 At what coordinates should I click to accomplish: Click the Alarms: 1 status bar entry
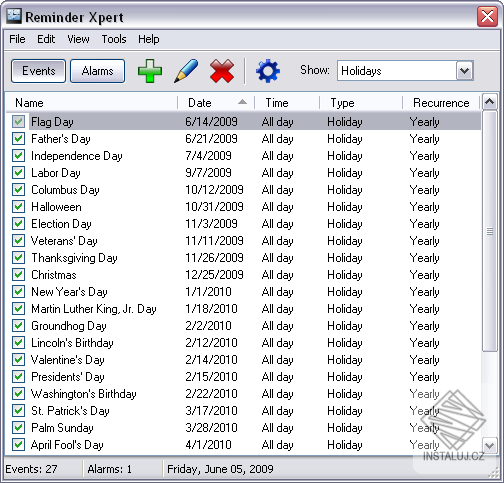tap(109, 469)
